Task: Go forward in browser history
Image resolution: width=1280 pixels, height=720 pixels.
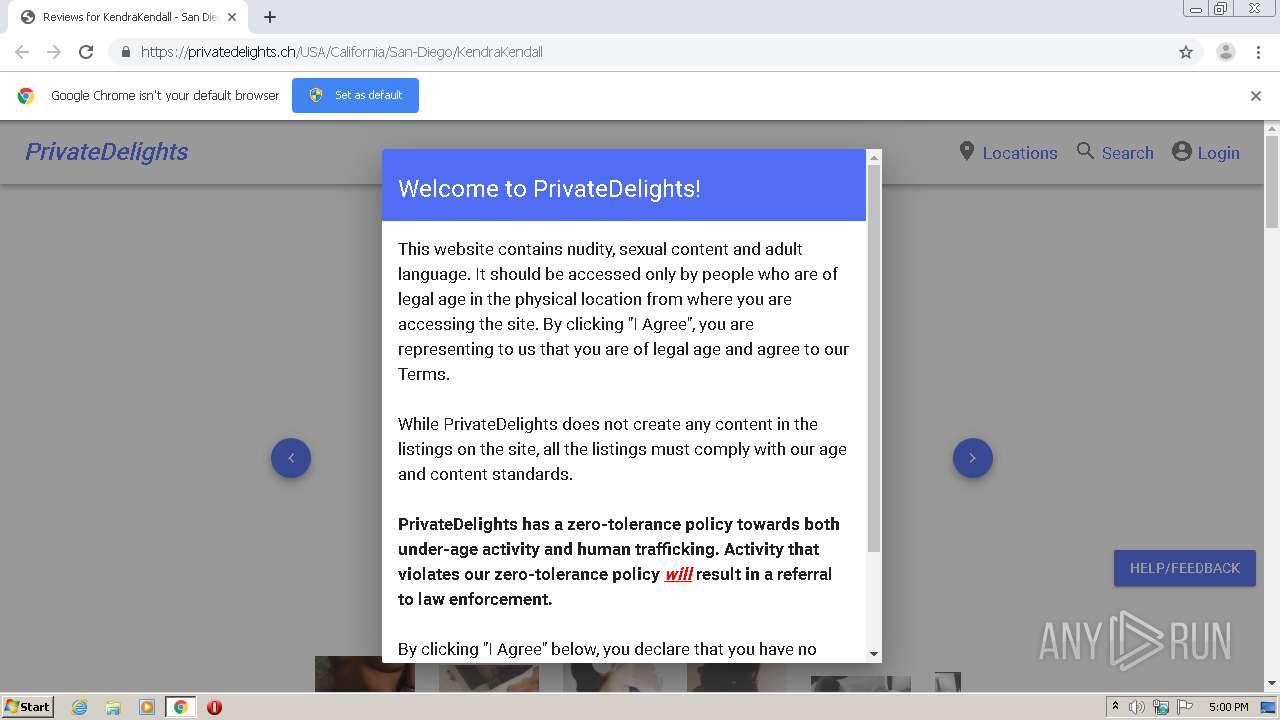Action: point(54,52)
